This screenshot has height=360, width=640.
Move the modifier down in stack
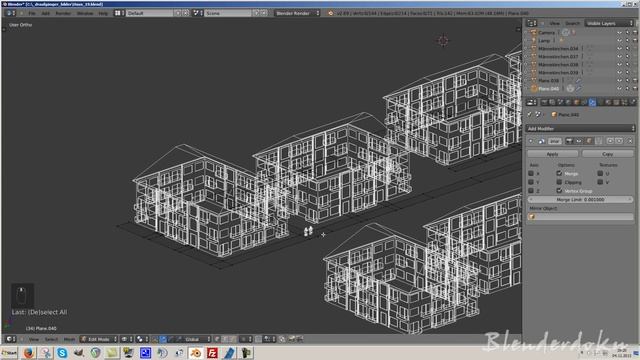tap(619, 141)
